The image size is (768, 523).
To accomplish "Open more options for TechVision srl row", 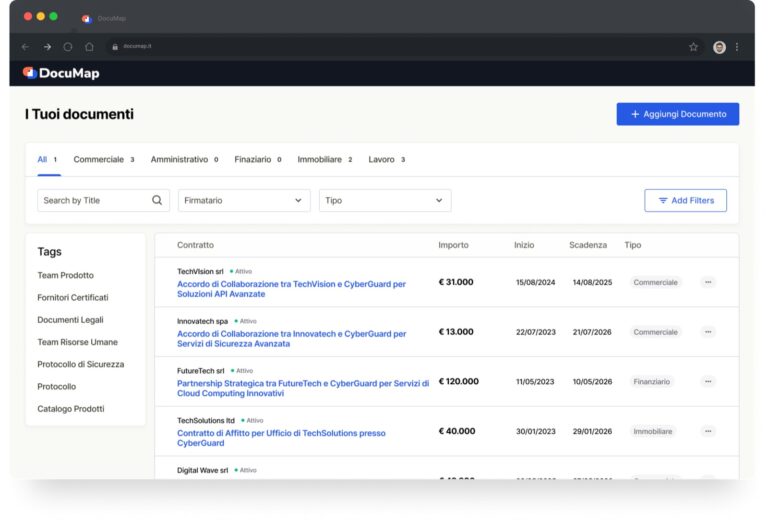I will coord(708,282).
